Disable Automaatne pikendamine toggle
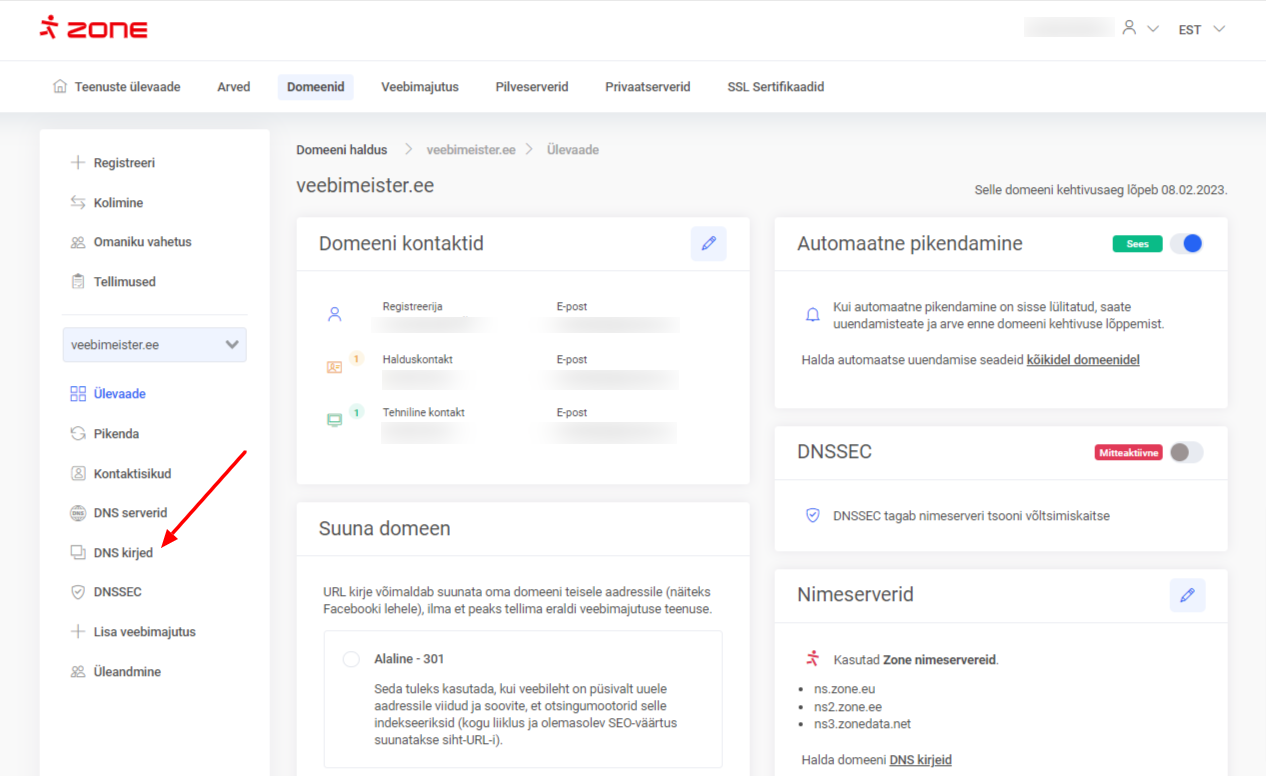 click(1186, 244)
